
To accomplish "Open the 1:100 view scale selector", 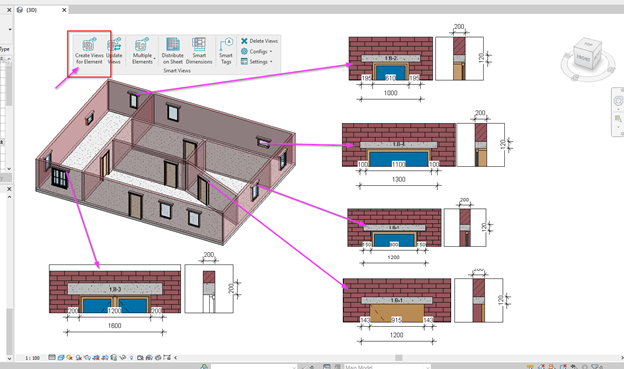I will [x=33, y=358].
